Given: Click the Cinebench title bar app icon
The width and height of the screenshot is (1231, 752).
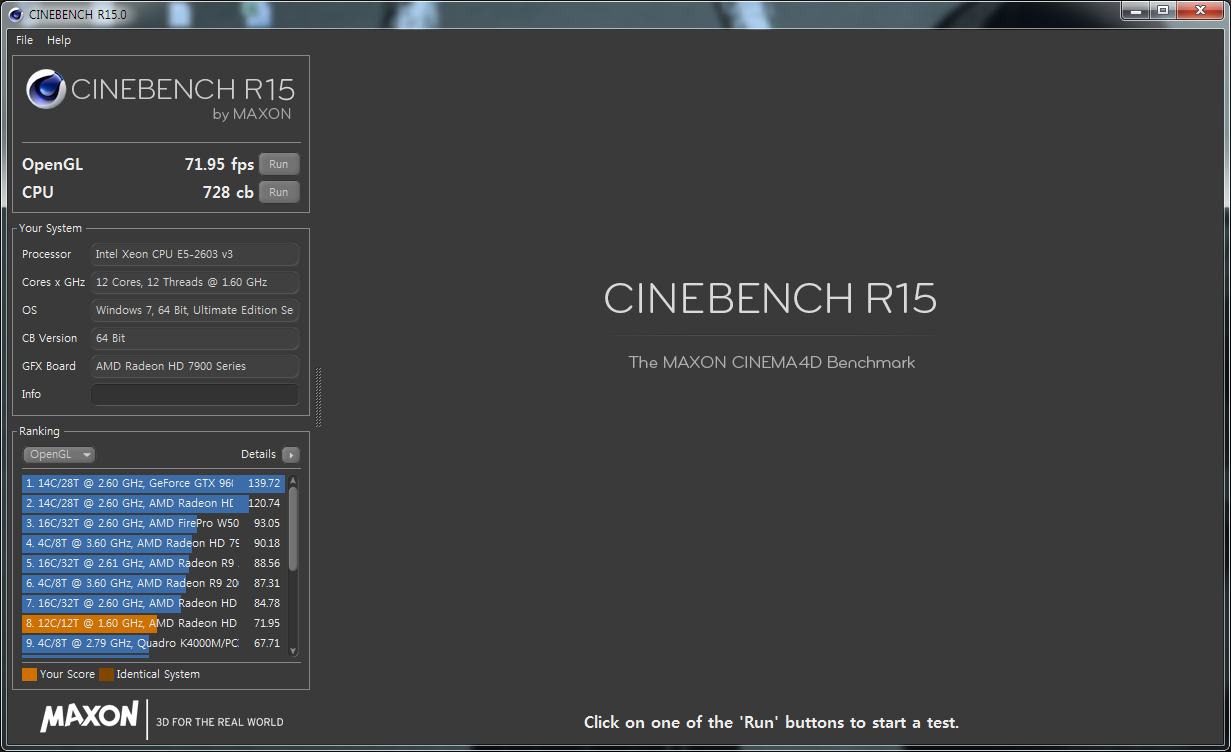Looking at the screenshot, I should [x=16, y=14].
